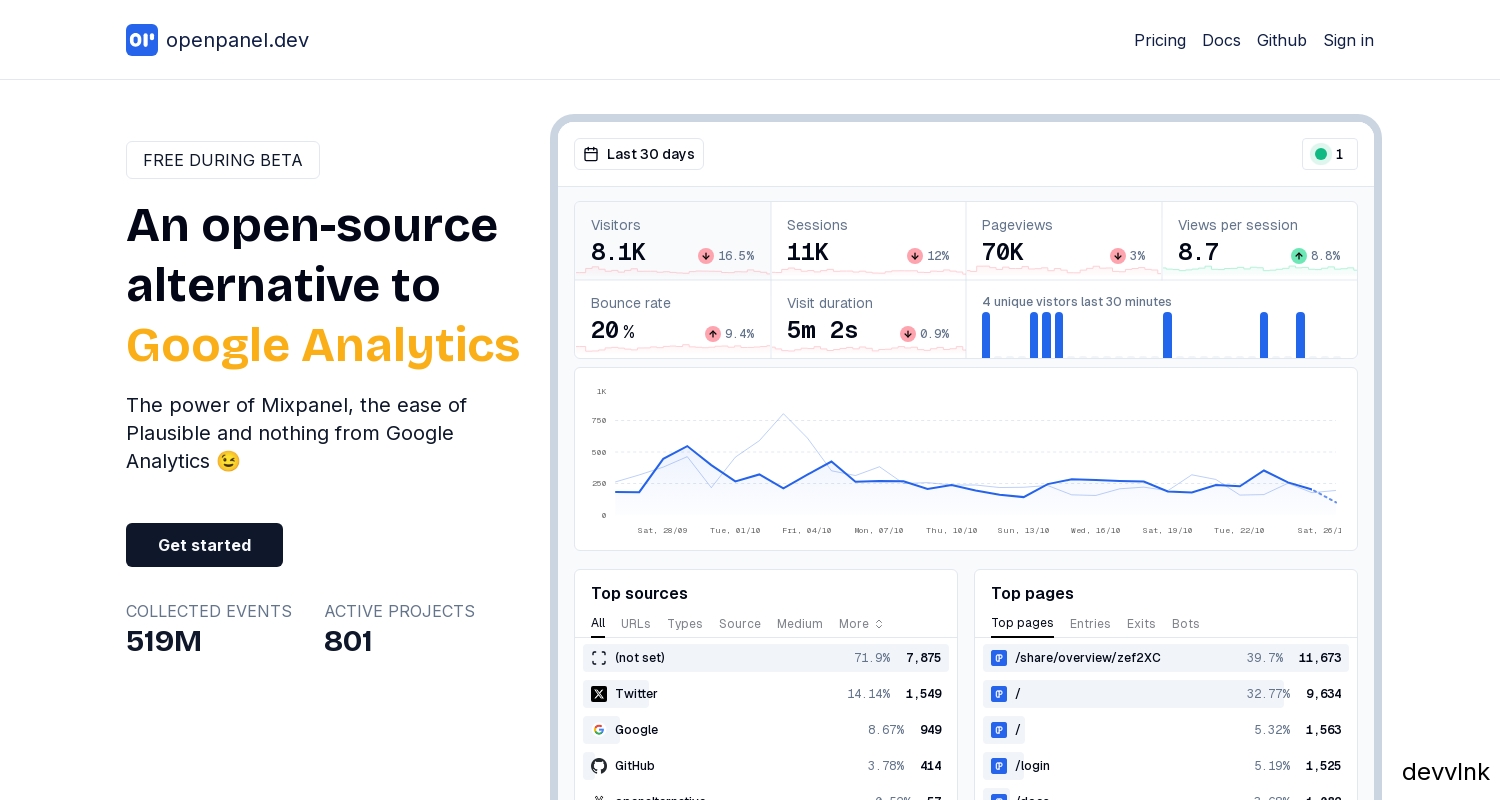Click the Views per session up arrow
Viewport: 1500px width, 800px height.
click(1299, 256)
